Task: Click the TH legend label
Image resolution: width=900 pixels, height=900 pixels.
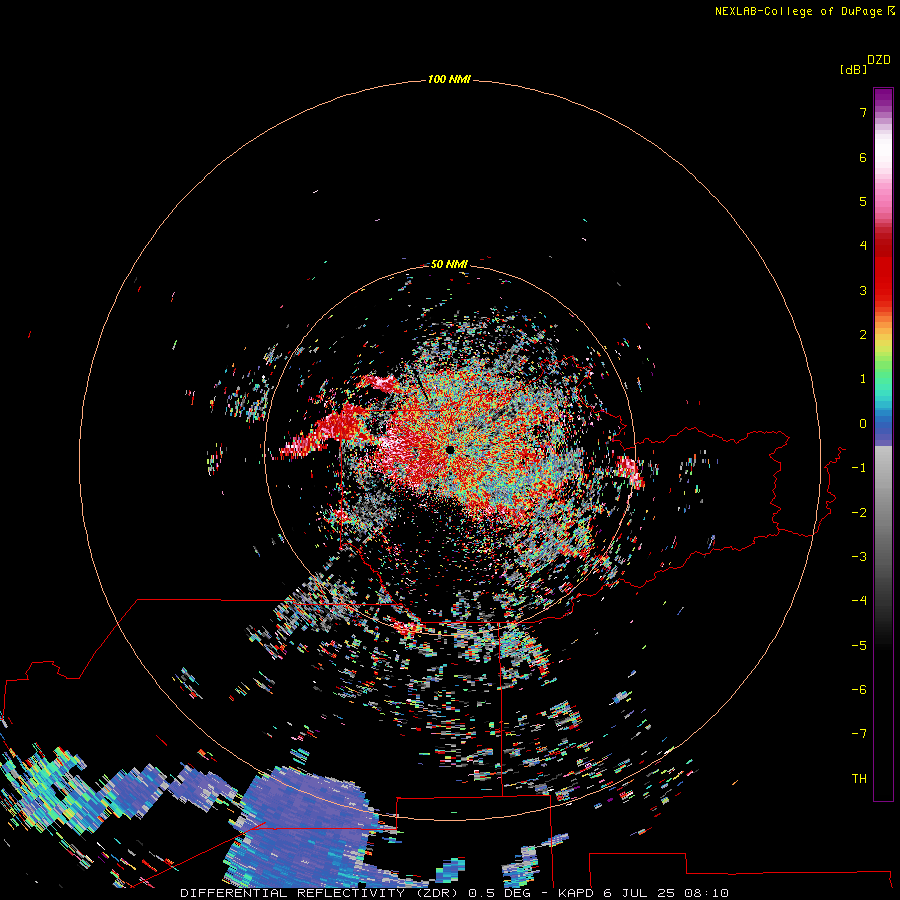Action: [859, 779]
